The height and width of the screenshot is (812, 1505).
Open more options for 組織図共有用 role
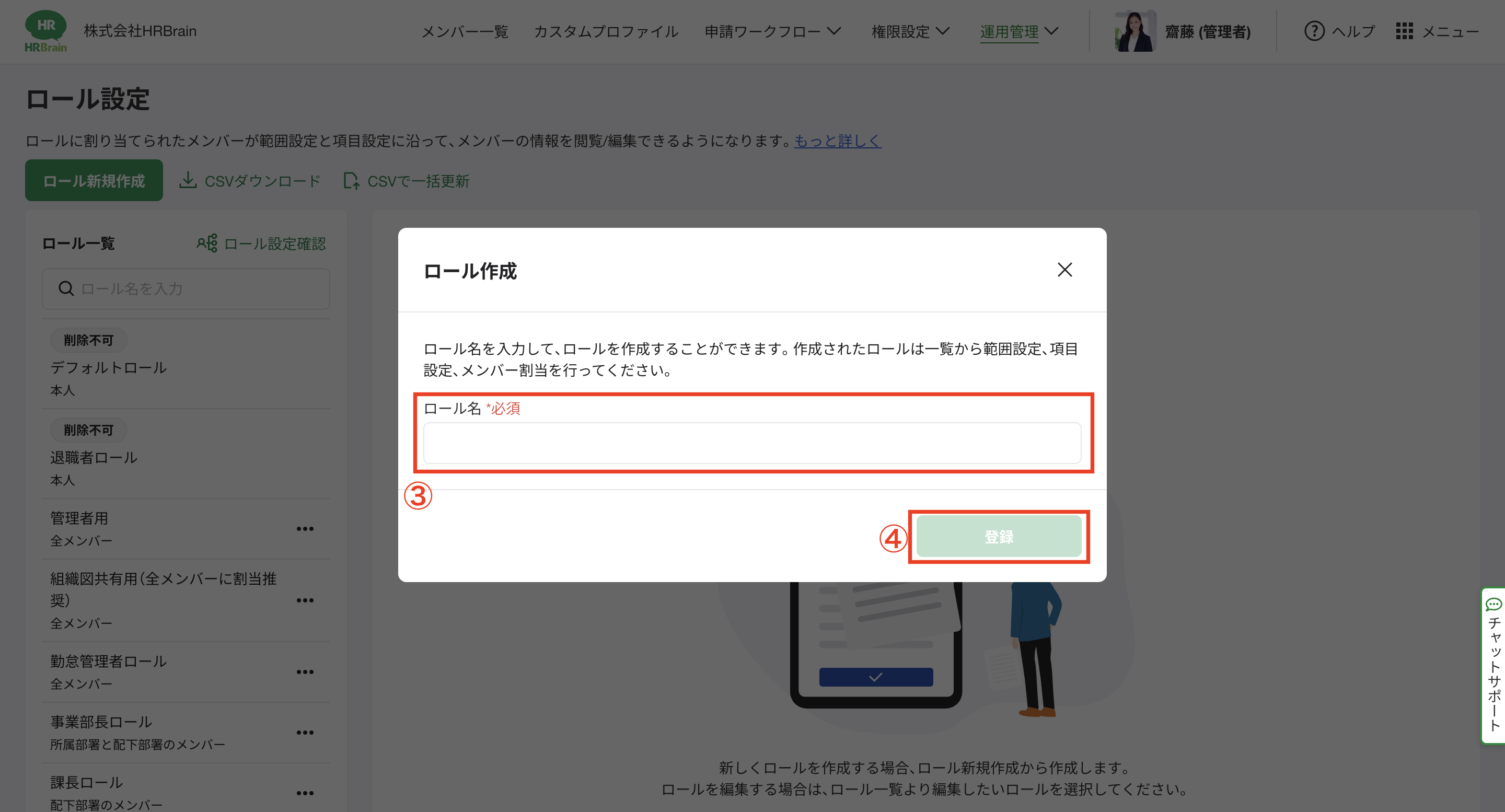tap(305, 600)
